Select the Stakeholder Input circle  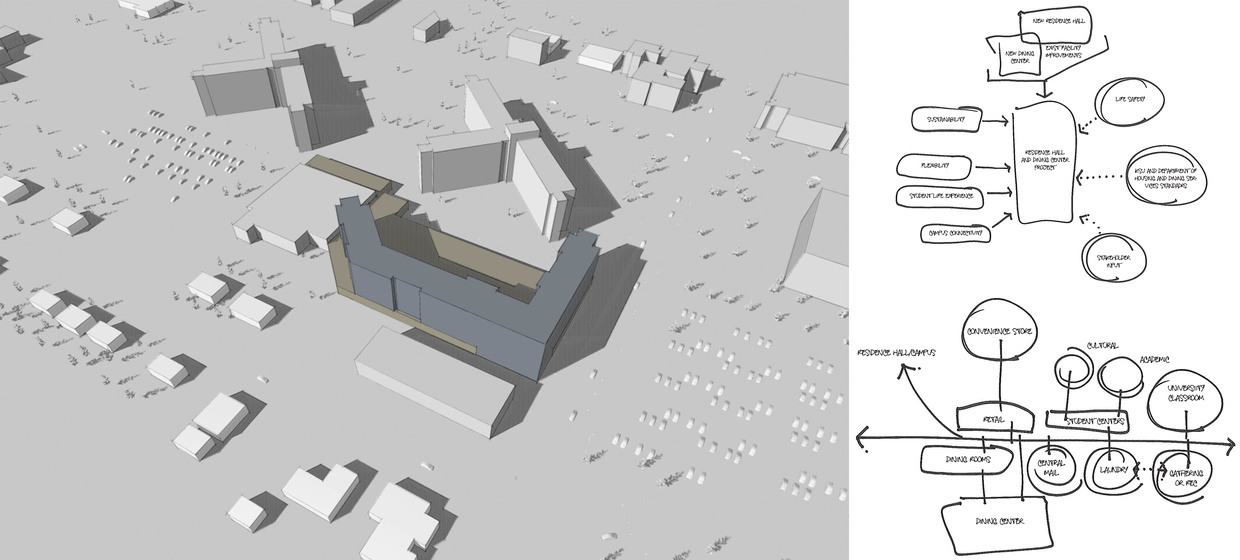tap(1112, 262)
